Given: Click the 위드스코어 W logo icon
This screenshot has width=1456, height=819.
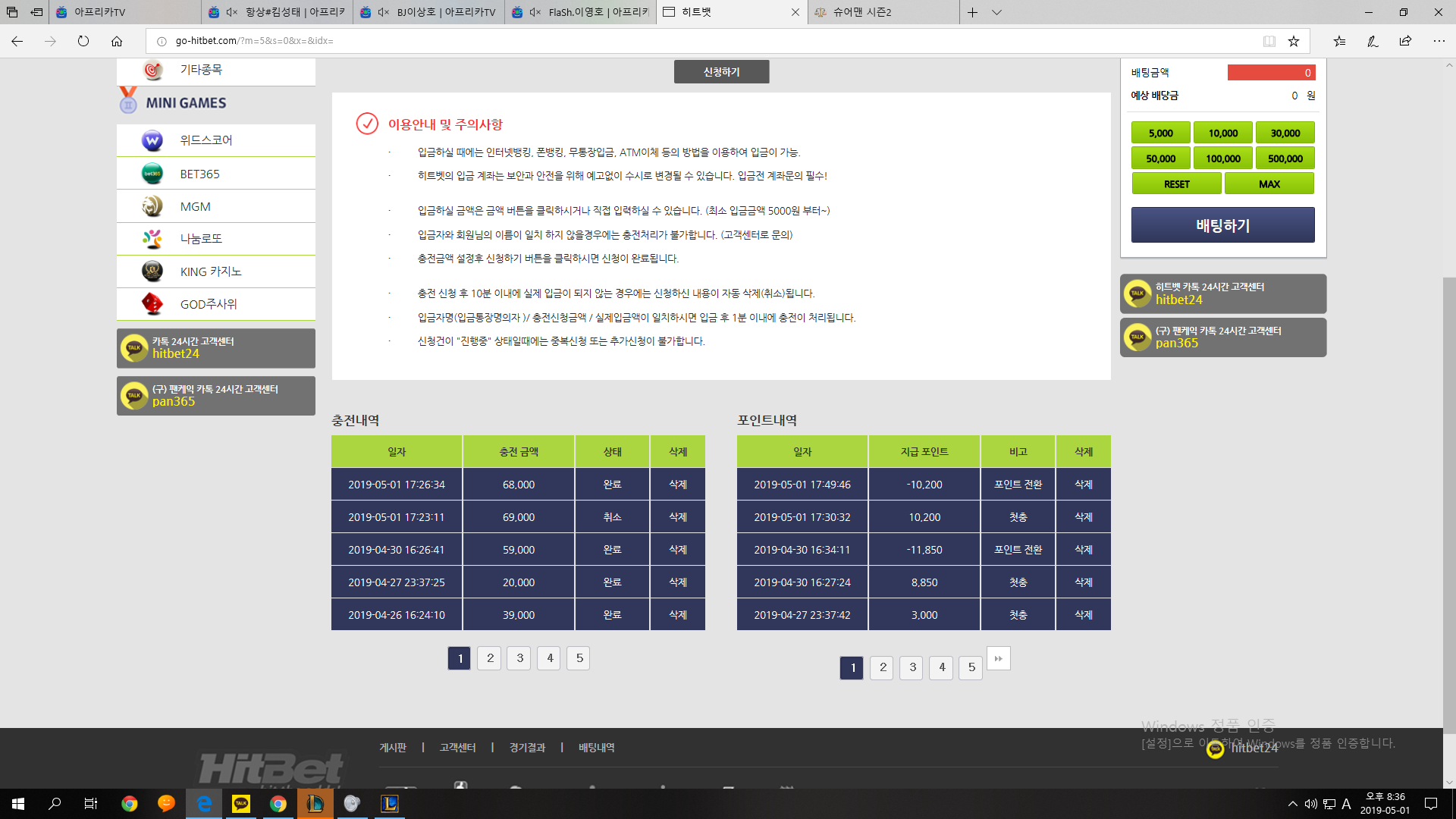Looking at the screenshot, I should coord(152,140).
